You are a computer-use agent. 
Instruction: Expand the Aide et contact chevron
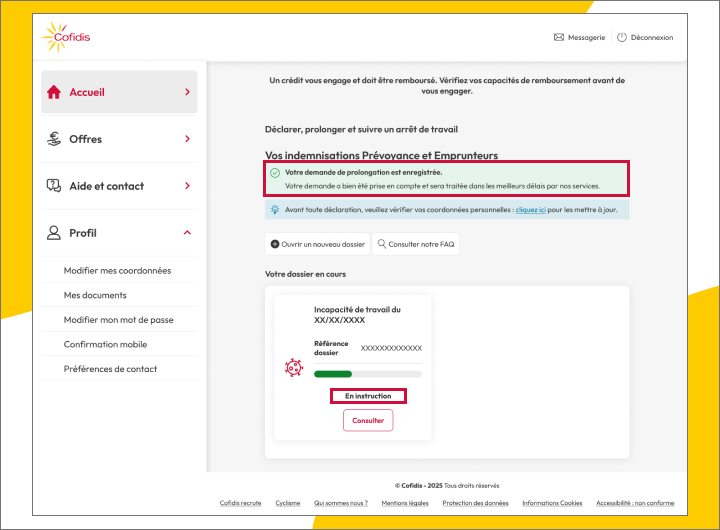(x=187, y=186)
